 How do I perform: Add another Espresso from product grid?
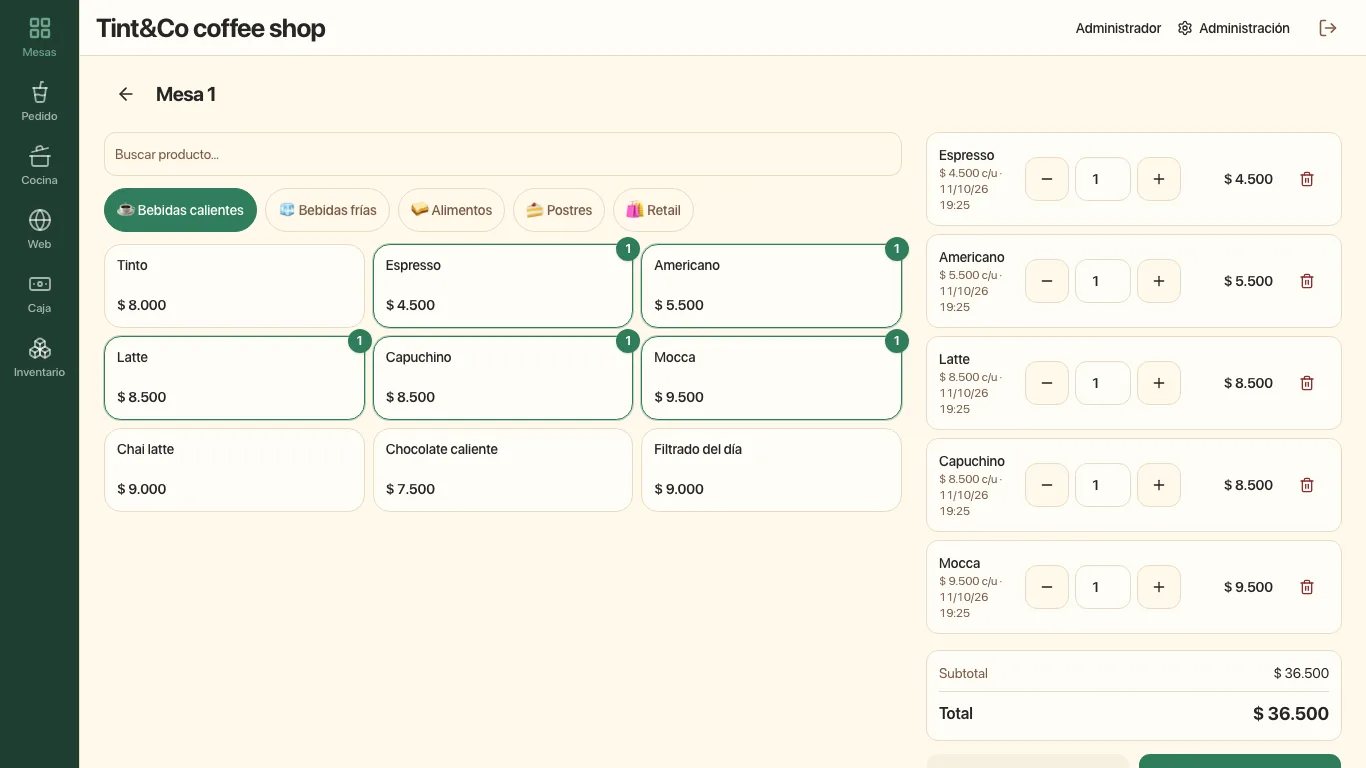coord(503,286)
